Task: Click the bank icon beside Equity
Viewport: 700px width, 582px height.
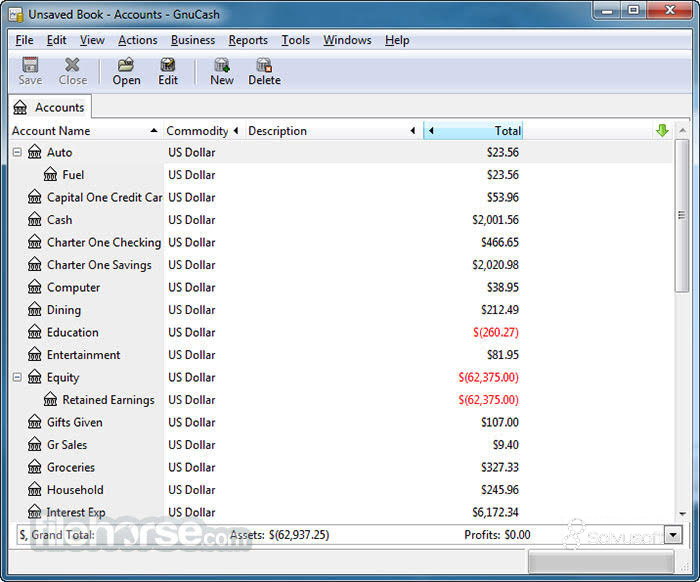Action: coord(34,377)
